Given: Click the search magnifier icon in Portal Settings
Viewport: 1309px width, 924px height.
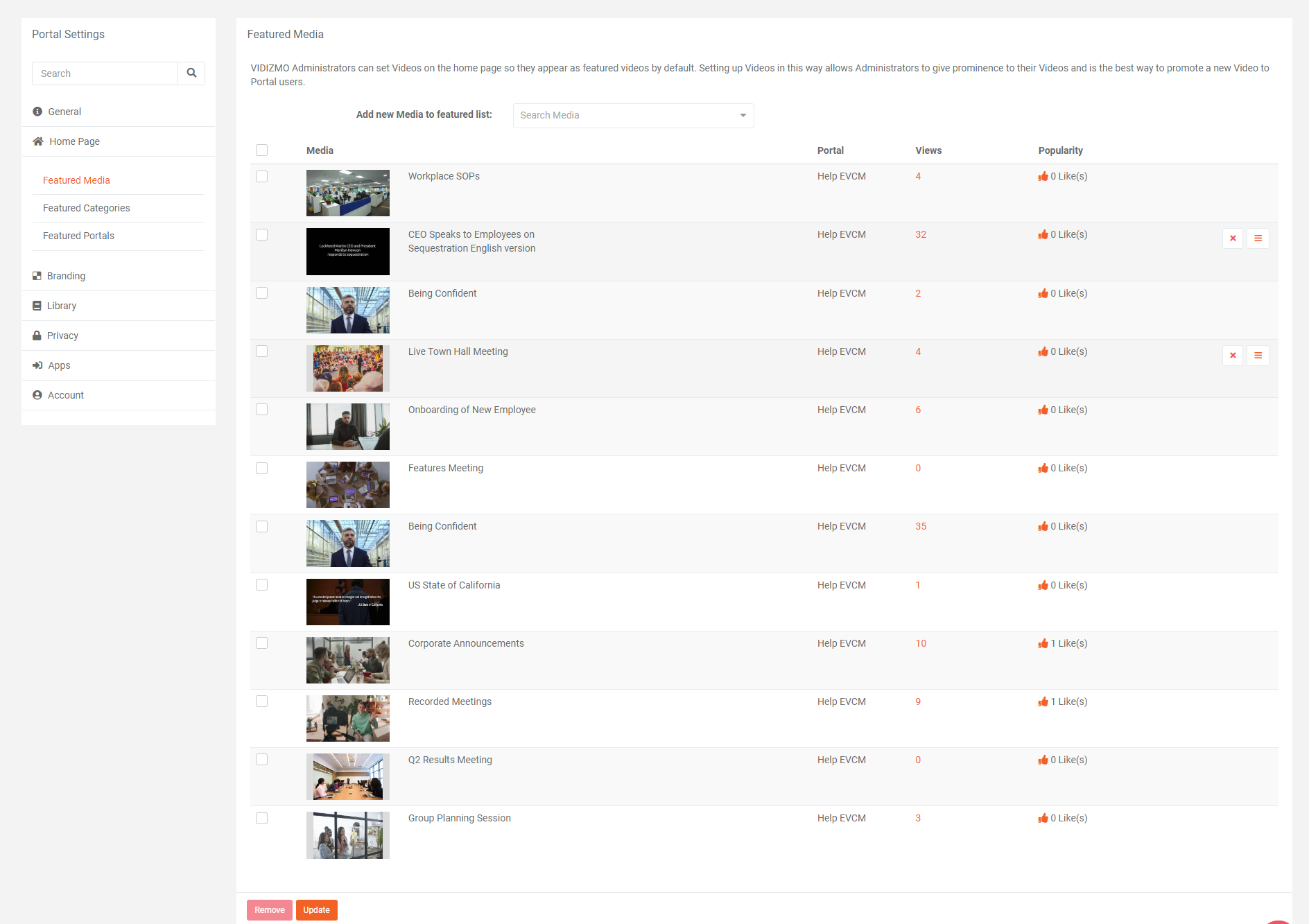Looking at the screenshot, I should point(191,73).
